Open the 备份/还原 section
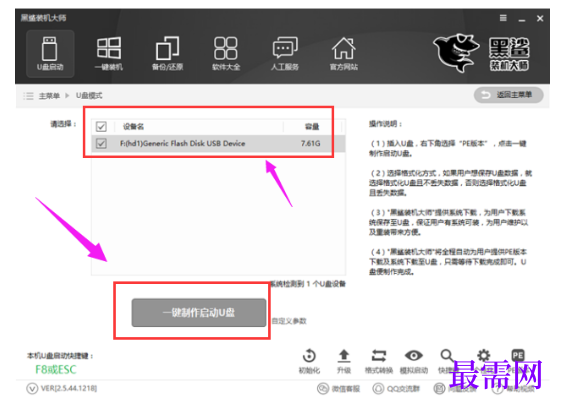561x406 pixels. 167,54
